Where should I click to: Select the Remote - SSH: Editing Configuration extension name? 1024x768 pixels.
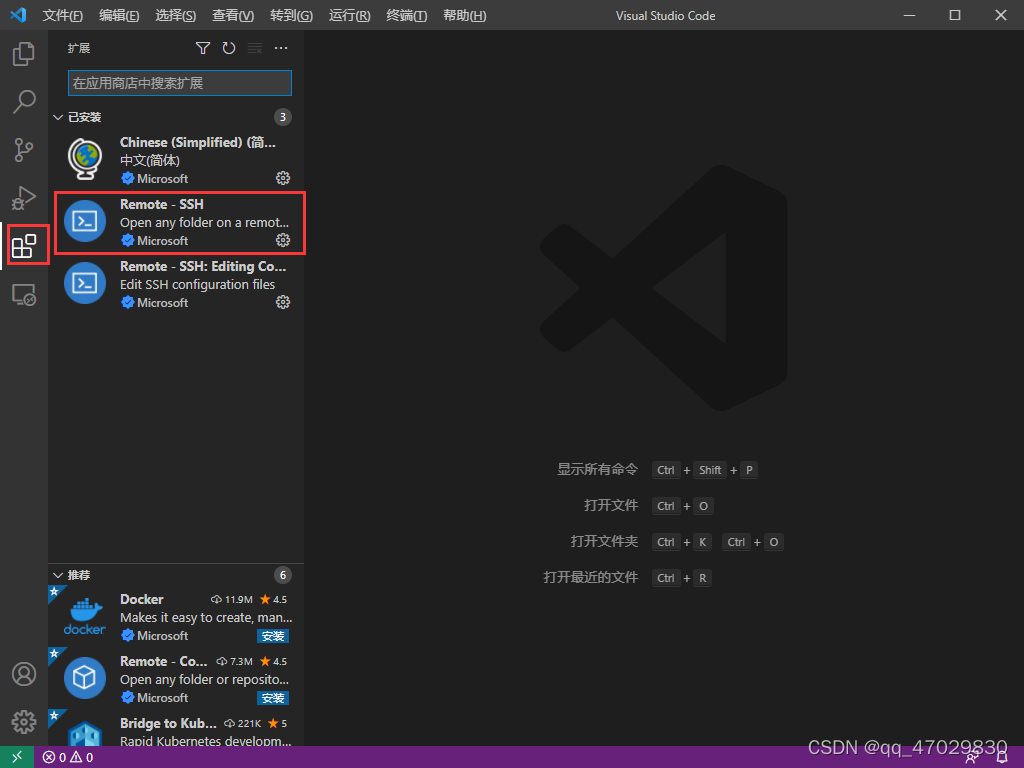[x=203, y=266]
